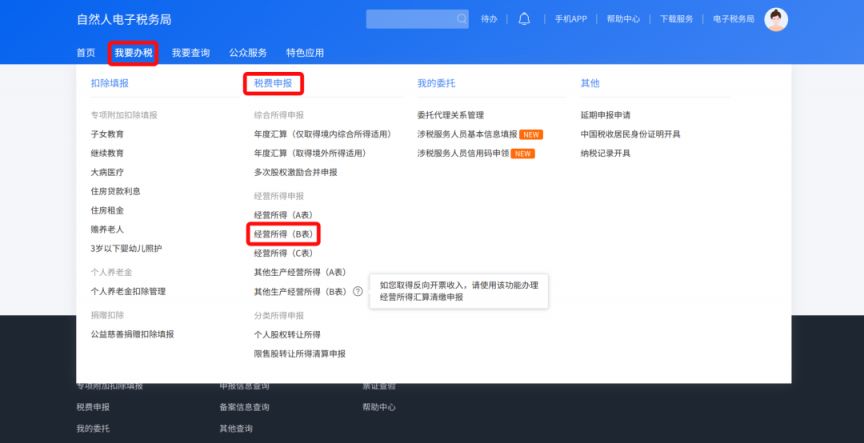864x443 pixels.
Task: Focus the top search input field
Action: [x=417, y=19]
